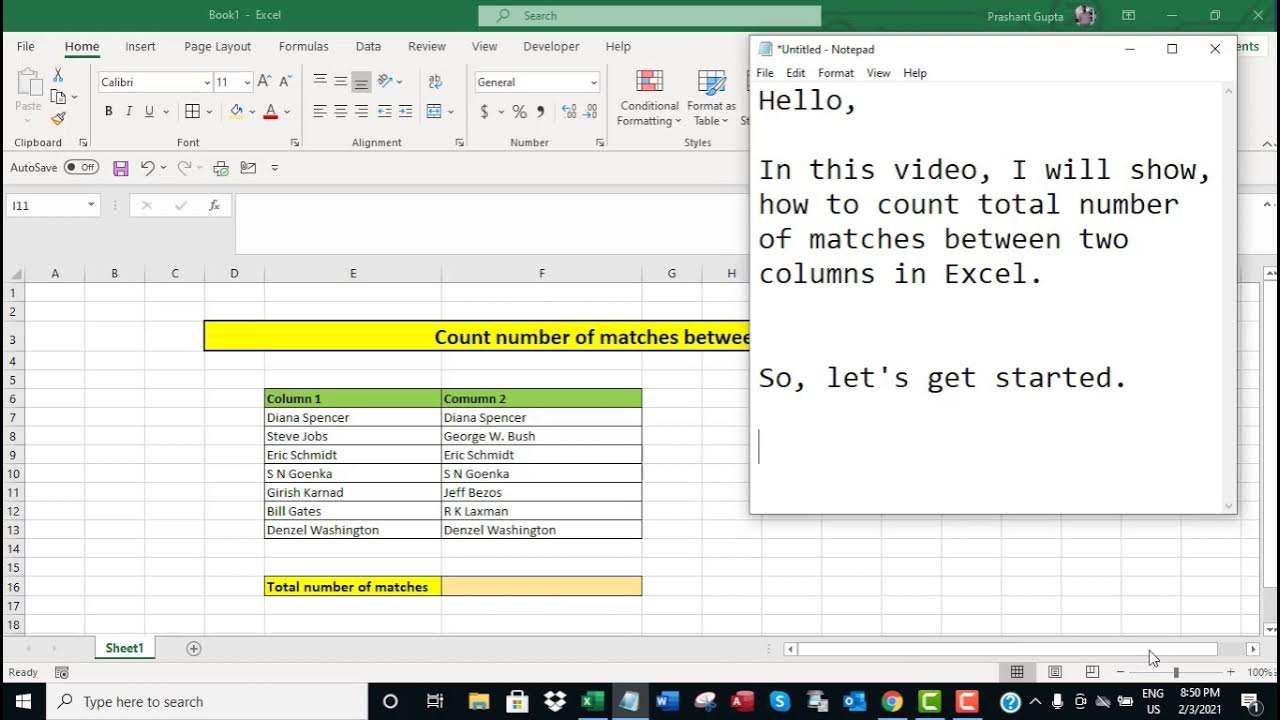Viewport: 1280px width, 720px height.
Task: Open Format as Table menu
Action: click(711, 98)
